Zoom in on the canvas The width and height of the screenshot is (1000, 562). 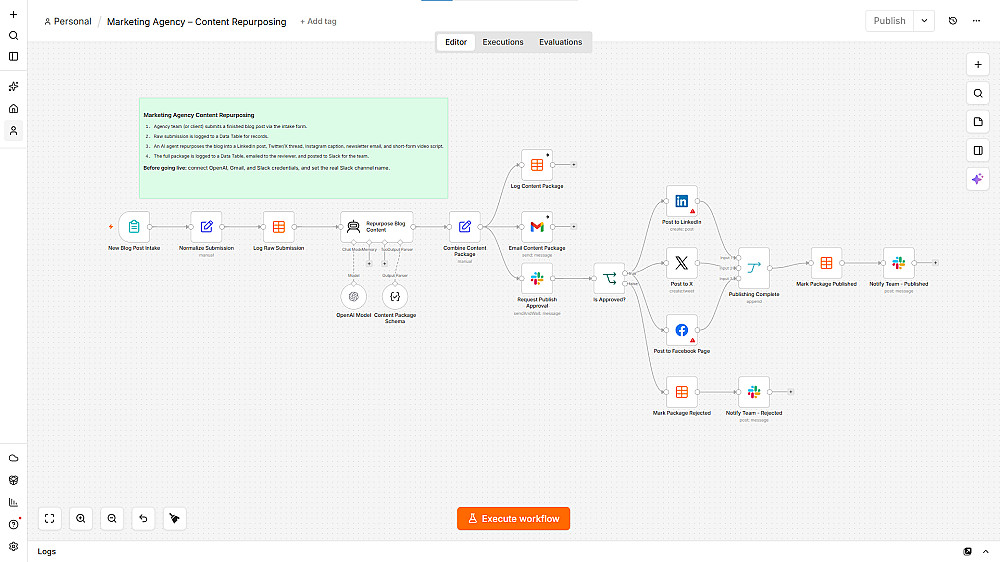pos(81,519)
